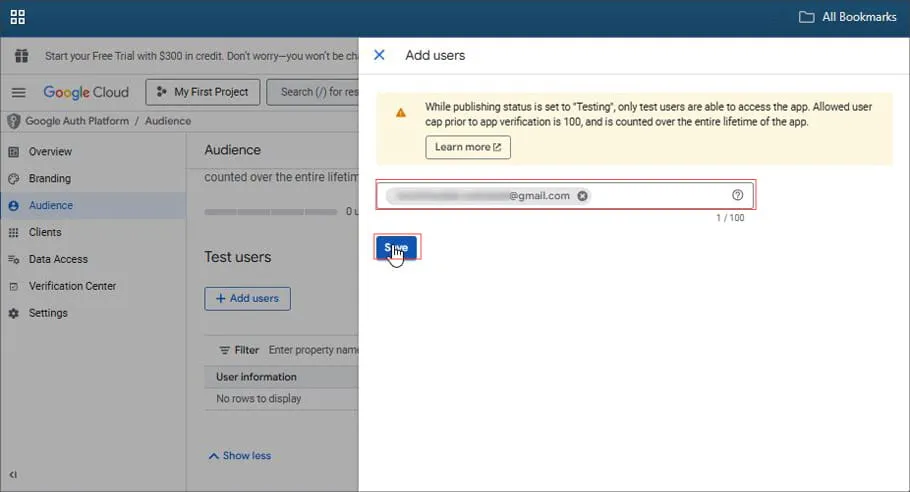Open Data Access settings

[58, 259]
